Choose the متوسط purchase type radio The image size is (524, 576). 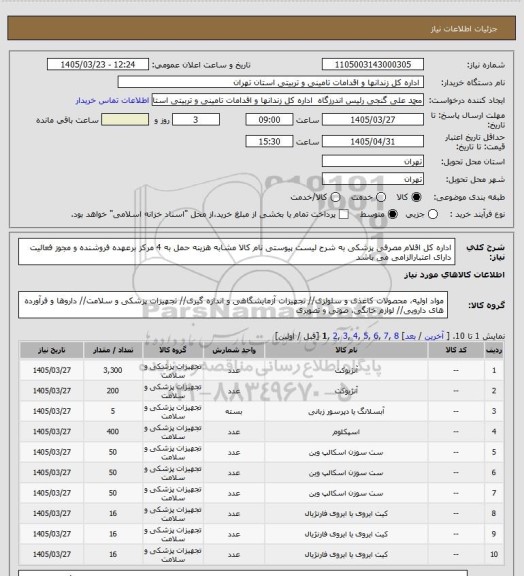pyautogui.click(x=392, y=214)
